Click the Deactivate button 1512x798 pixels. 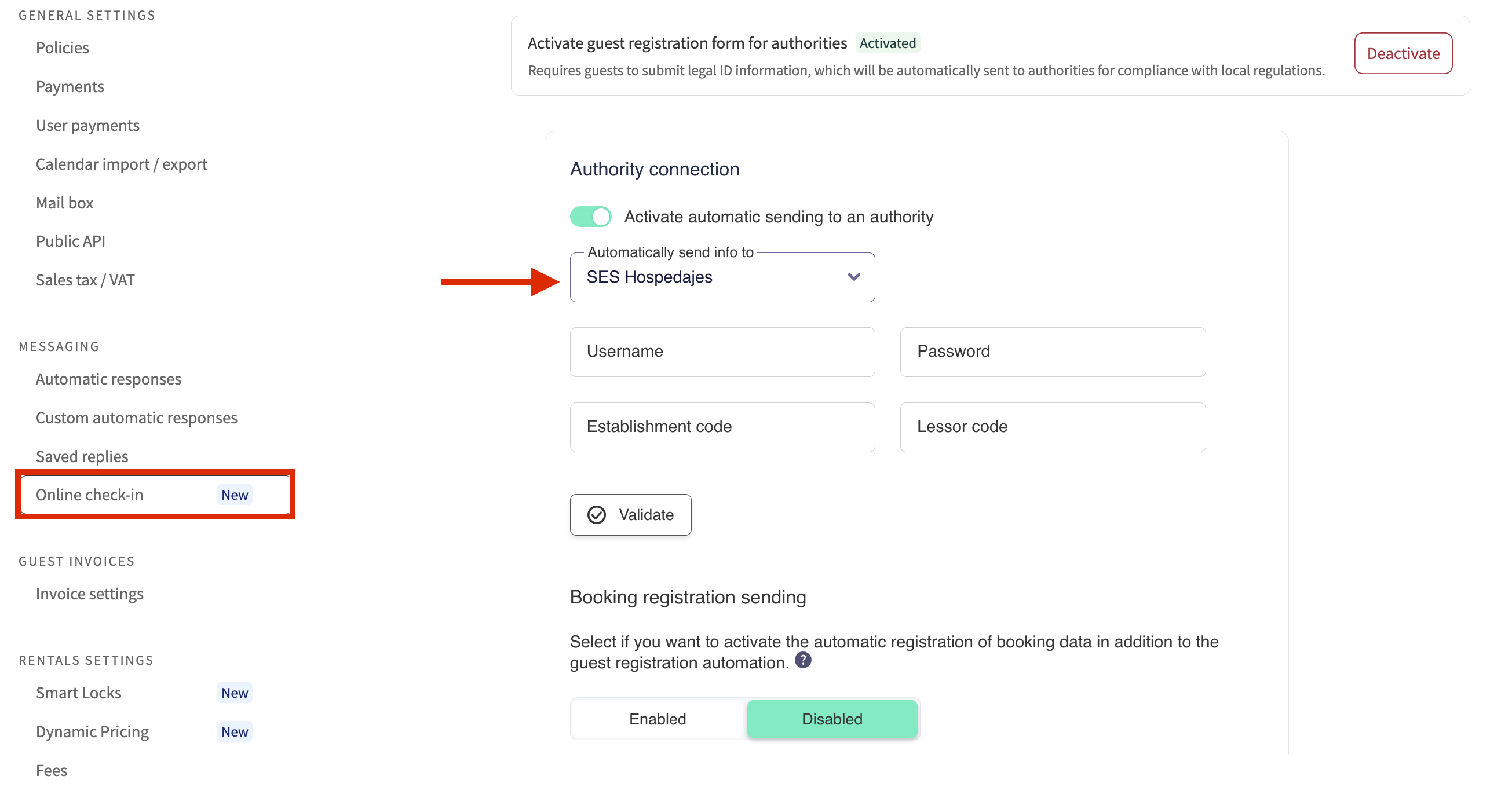point(1403,53)
